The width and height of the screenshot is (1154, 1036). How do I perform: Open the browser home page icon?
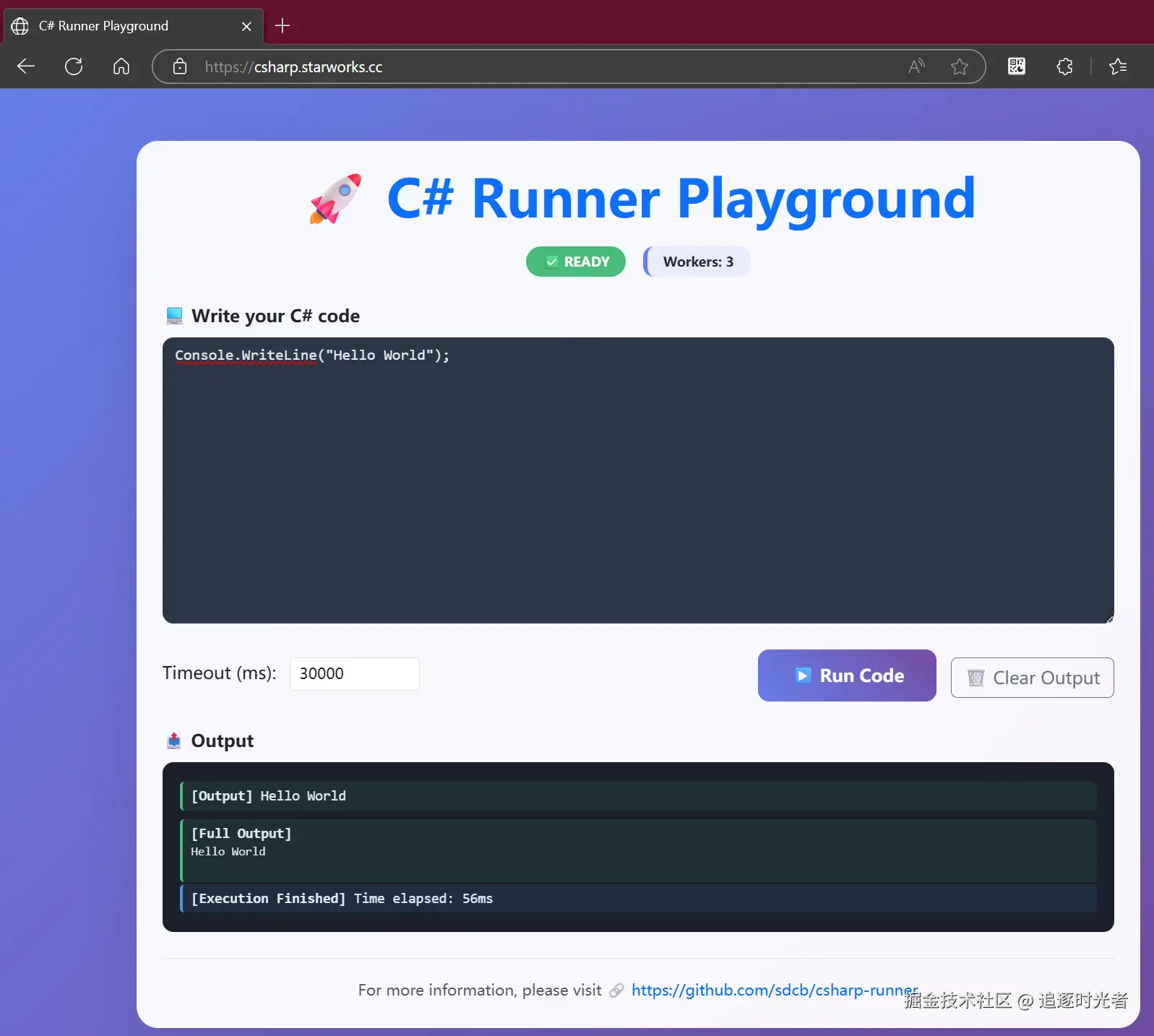tap(121, 66)
